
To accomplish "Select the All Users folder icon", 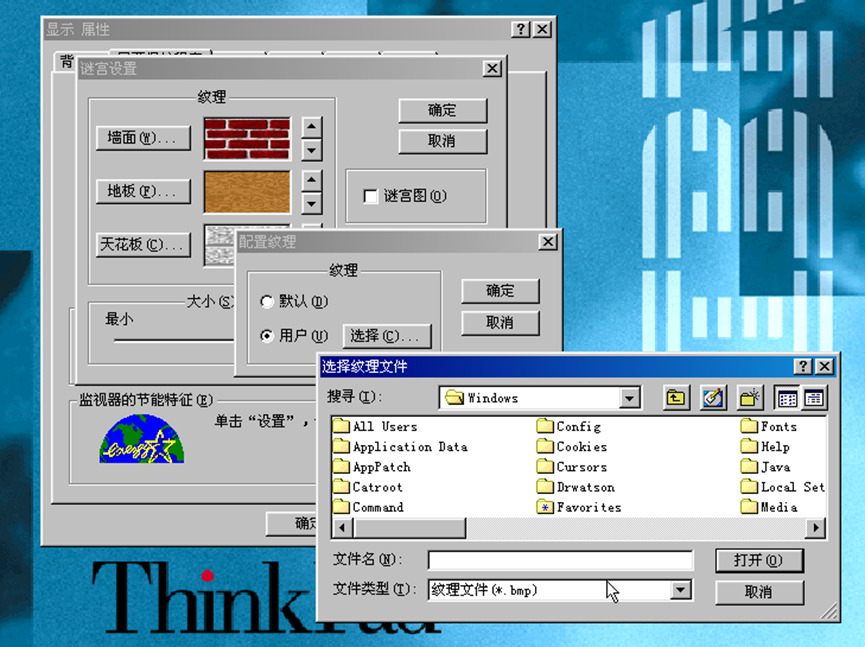I will (x=342, y=426).
